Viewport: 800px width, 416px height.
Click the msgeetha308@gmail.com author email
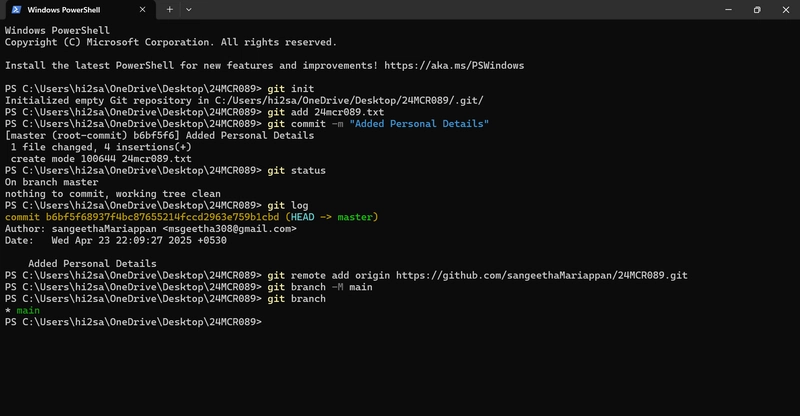230,229
